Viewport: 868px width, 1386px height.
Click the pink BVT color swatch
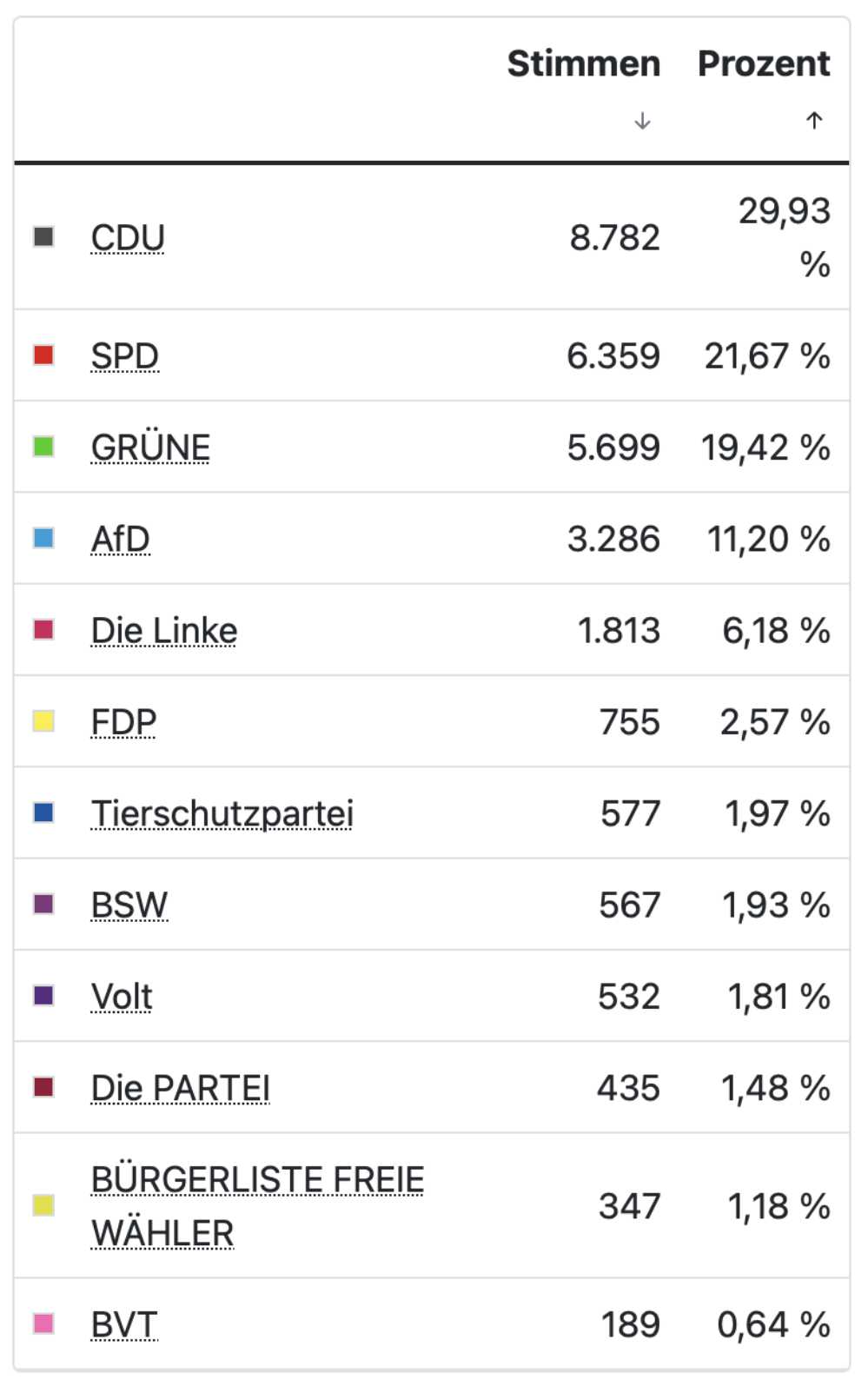coord(43,1323)
